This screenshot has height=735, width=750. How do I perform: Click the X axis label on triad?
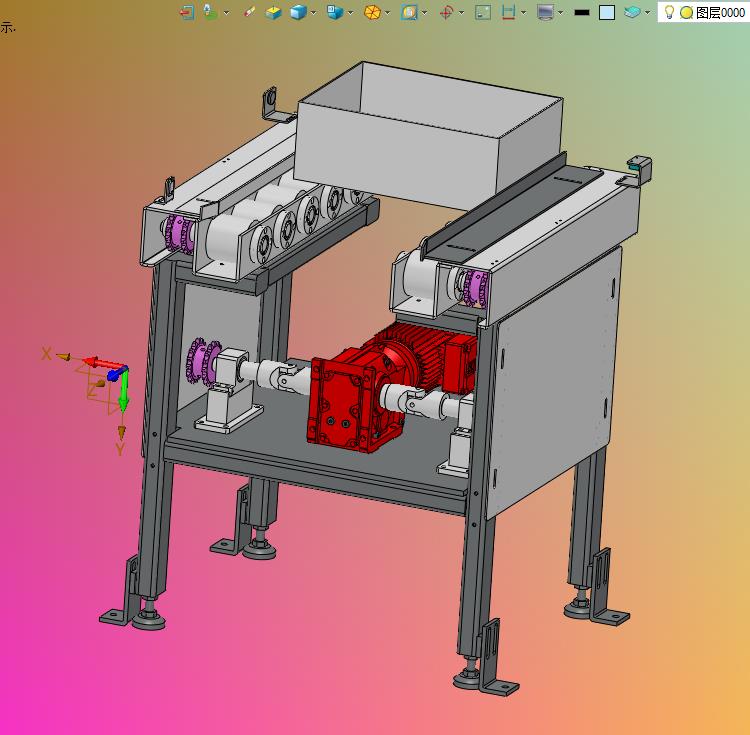pyautogui.click(x=46, y=353)
